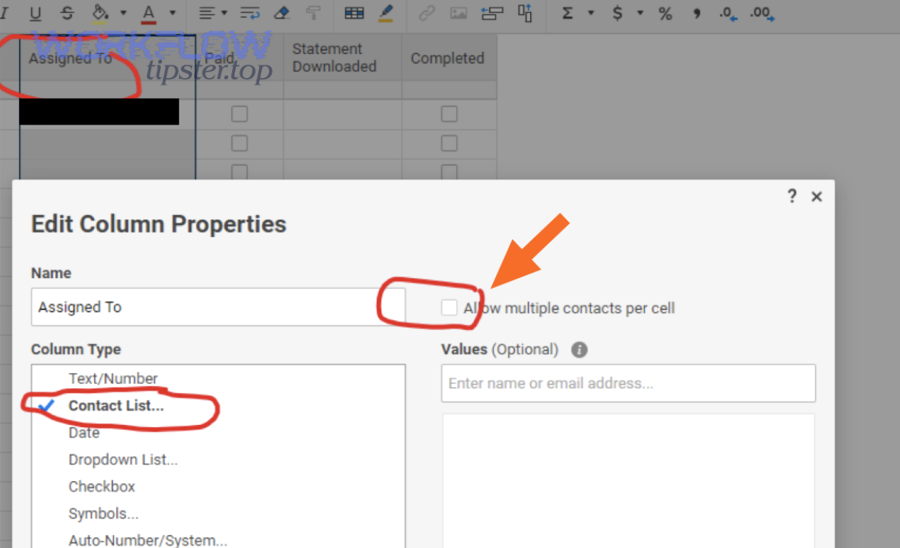Apply percentage format
The width and height of the screenshot is (900, 548).
point(665,13)
